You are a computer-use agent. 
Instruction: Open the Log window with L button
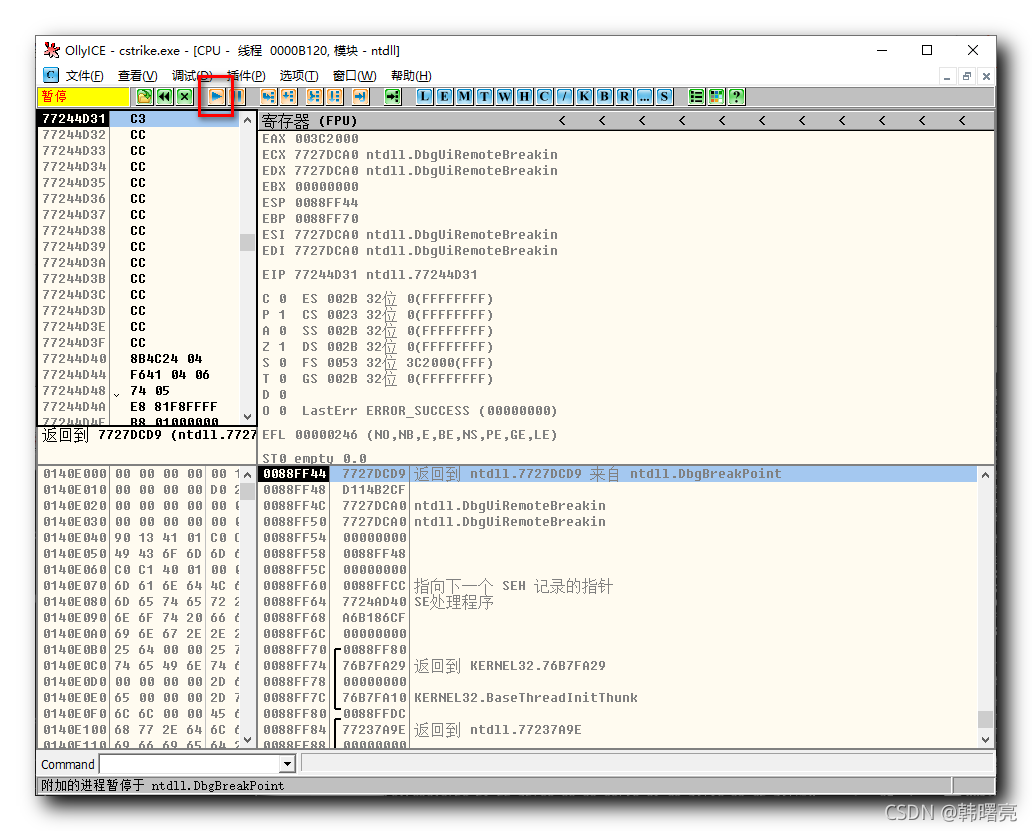[425, 97]
